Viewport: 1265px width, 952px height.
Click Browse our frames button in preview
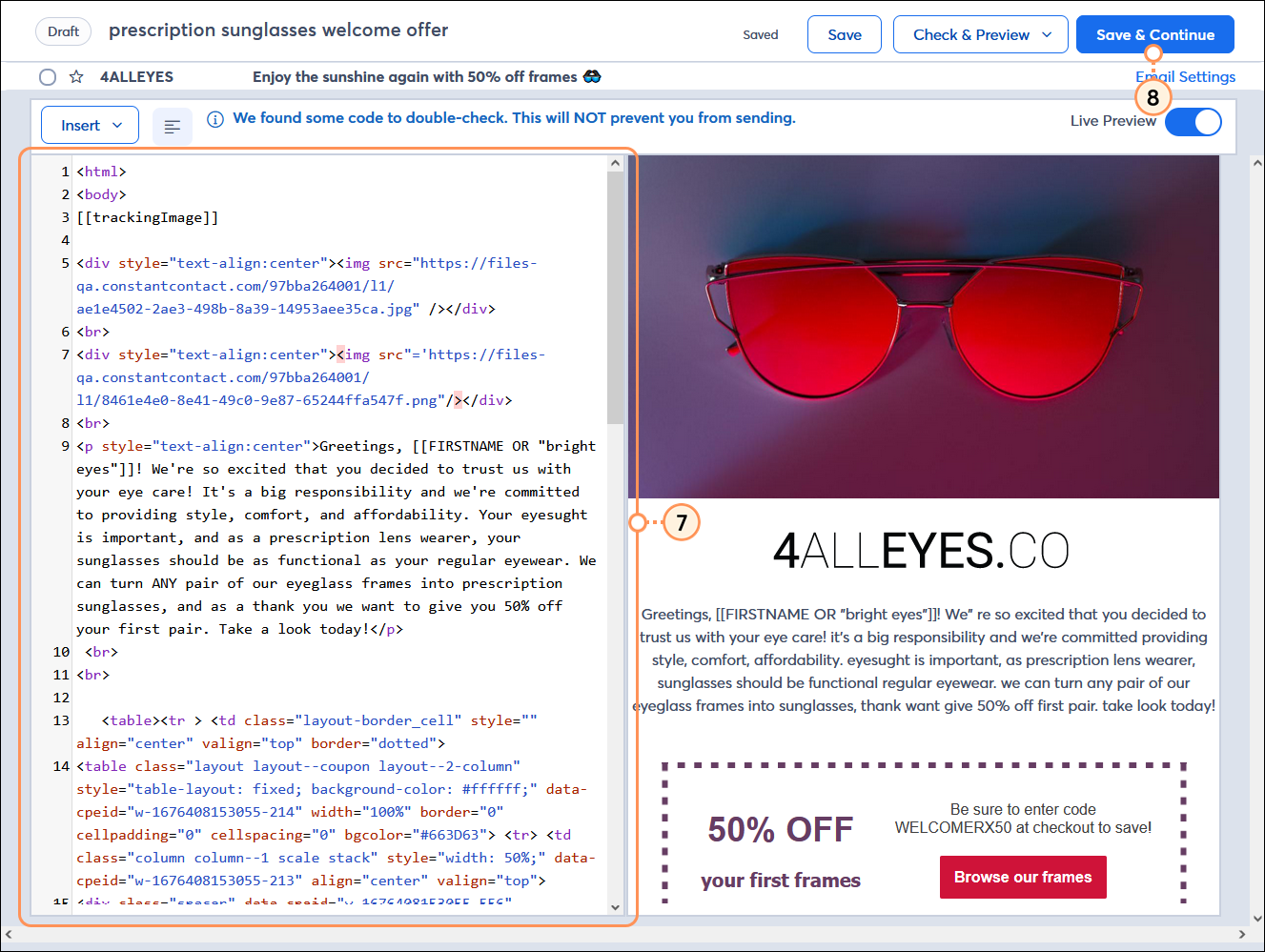(1023, 877)
